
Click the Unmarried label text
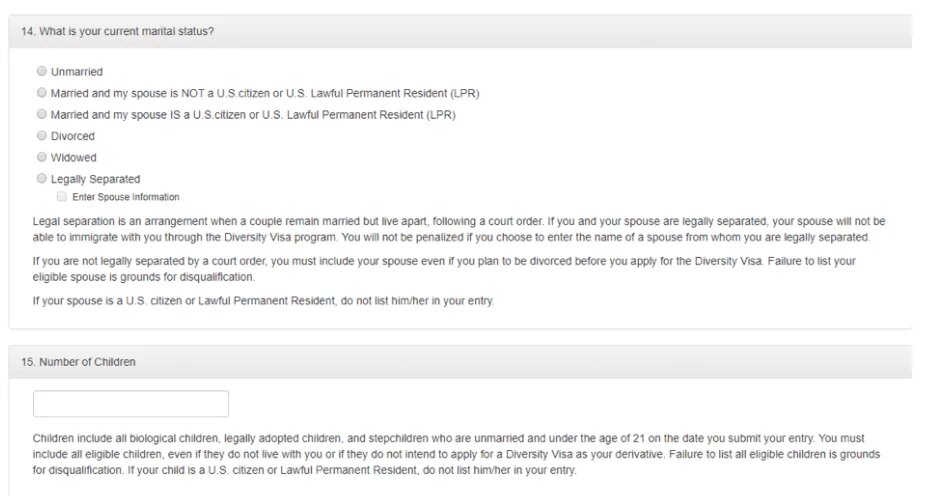[77, 72]
